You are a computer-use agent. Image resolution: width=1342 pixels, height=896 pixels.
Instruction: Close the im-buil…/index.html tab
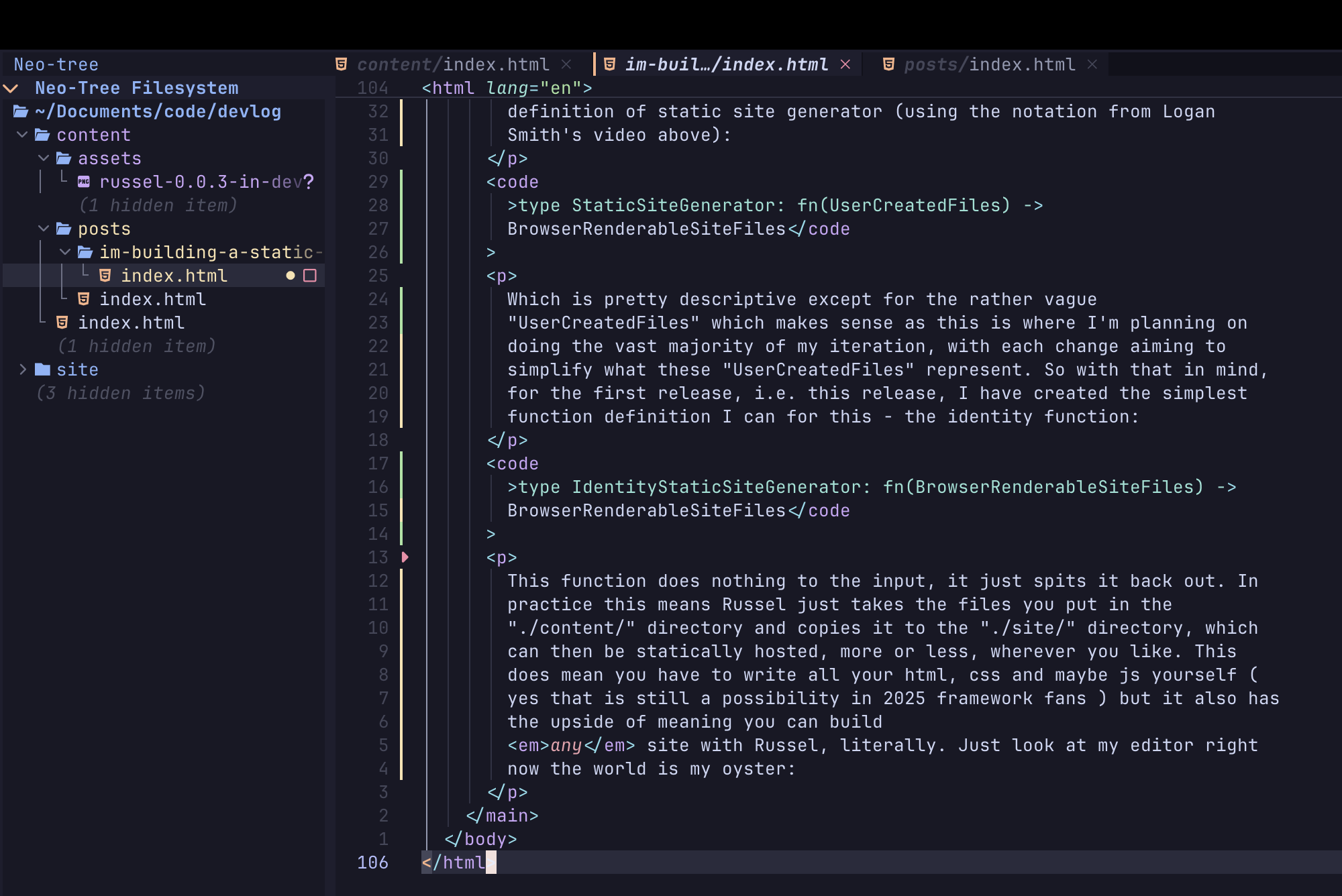[x=845, y=64]
